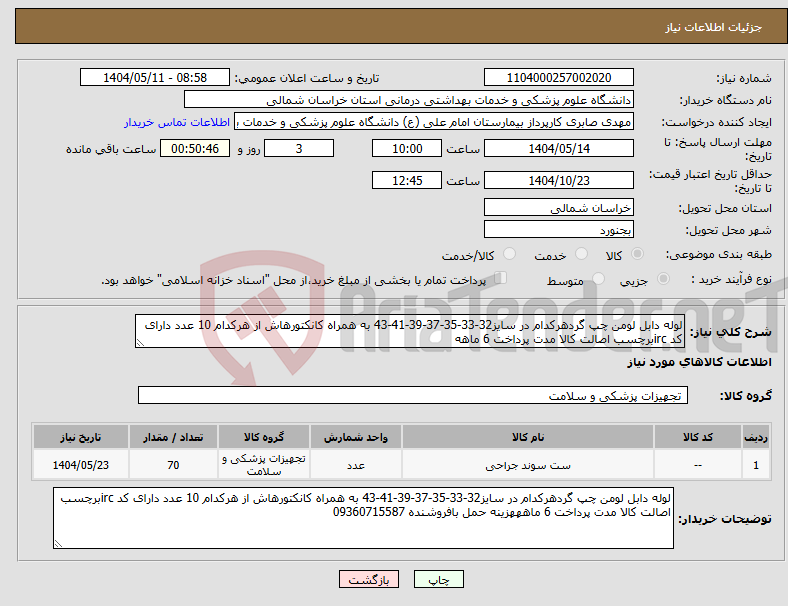
Task: Click the ردیف column header
Action: [x=755, y=437]
